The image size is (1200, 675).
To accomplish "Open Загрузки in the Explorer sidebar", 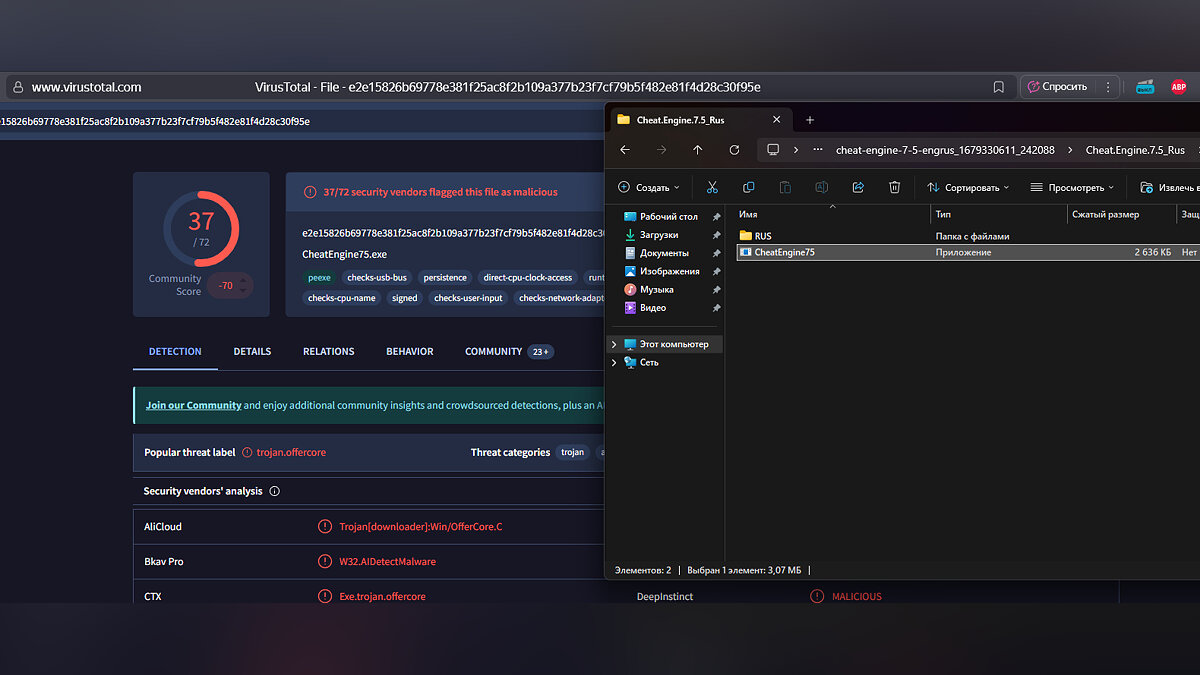I will (x=660, y=235).
